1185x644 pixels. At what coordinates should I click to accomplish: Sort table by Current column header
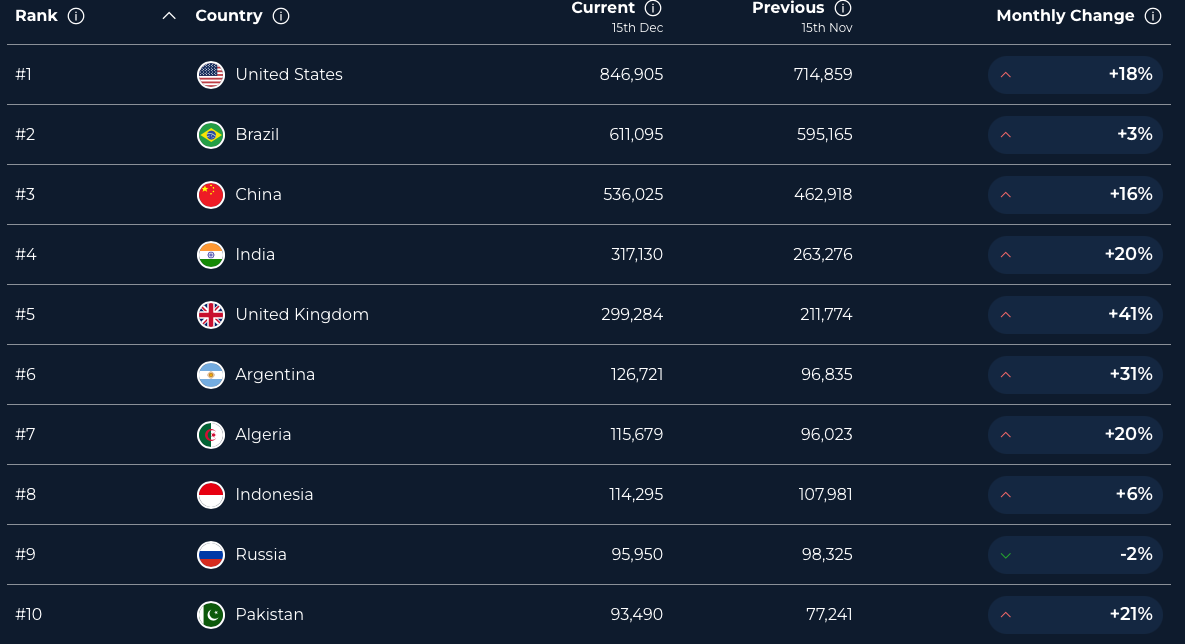pyautogui.click(x=603, y=8)
